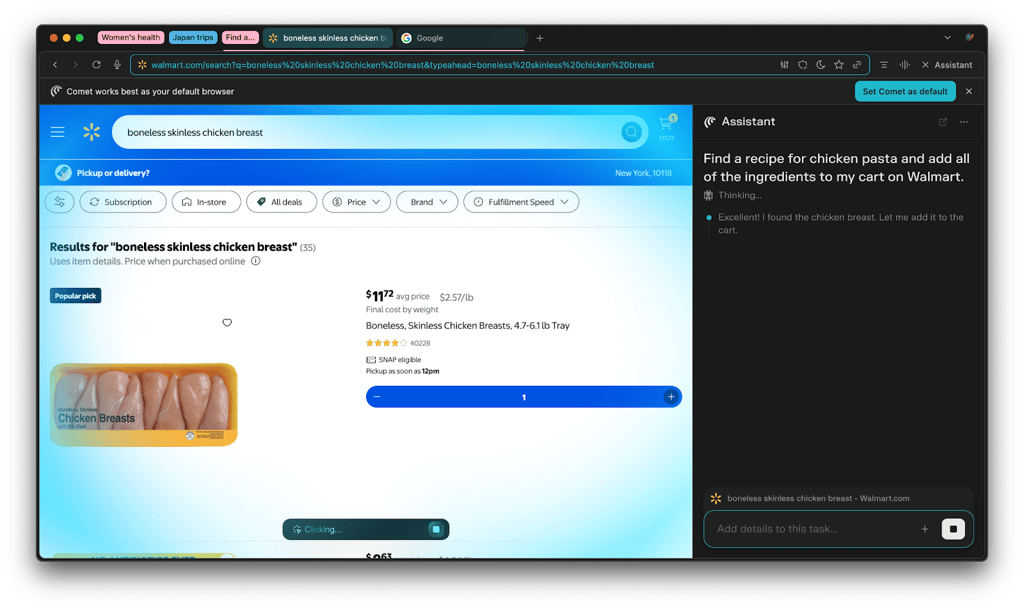The image size is (1024, 609).
Task: Activate the microphone voice input icon
Action: point(117,65)
